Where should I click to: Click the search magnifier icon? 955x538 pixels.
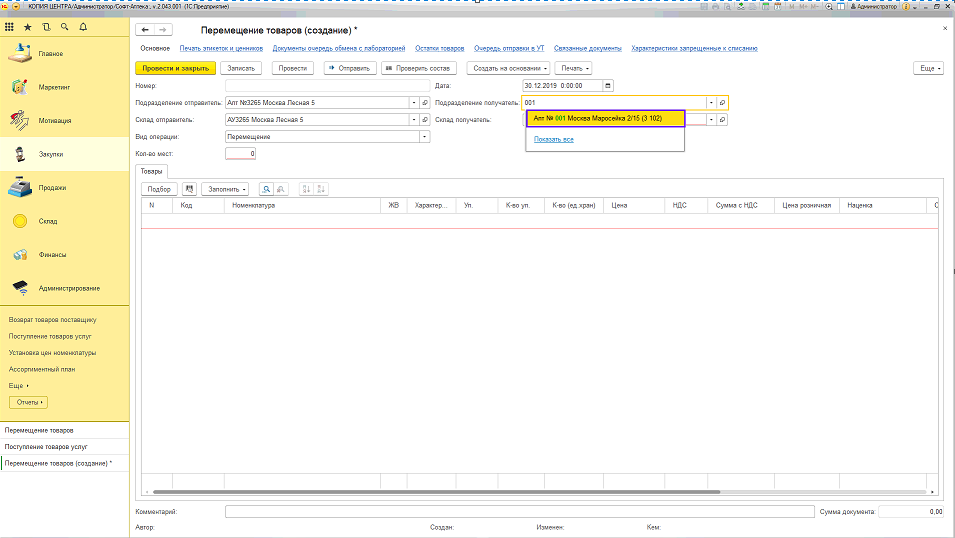(x=64, y=26)
